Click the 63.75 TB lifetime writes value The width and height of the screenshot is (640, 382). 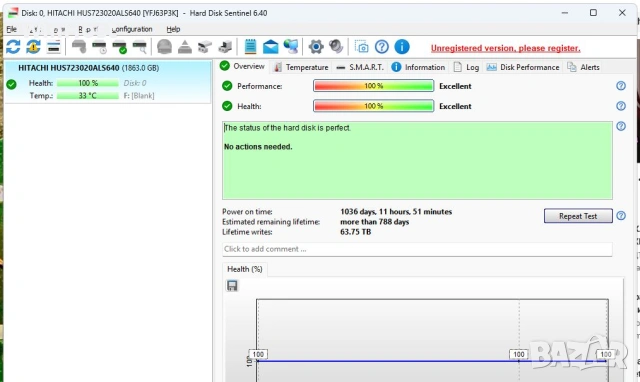[356, 232]
